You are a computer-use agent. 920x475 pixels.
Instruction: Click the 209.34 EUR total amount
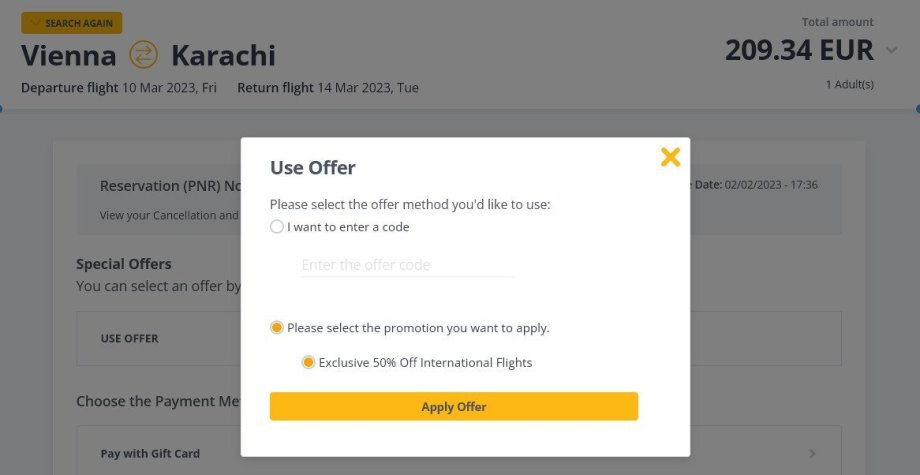coord(799,50)
